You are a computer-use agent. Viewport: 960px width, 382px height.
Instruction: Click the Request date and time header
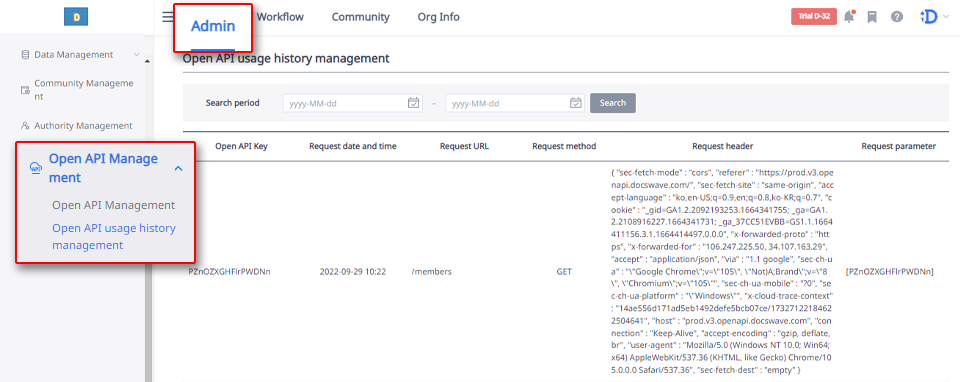pos(353,146)
